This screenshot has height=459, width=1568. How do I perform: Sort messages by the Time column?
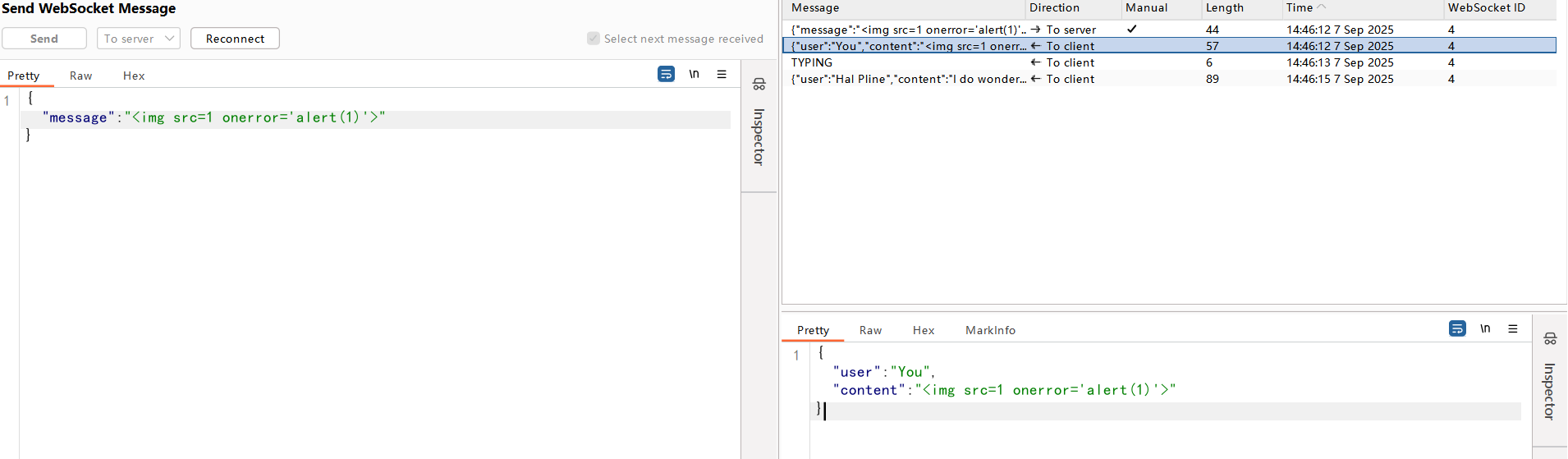coord(1300,8)
